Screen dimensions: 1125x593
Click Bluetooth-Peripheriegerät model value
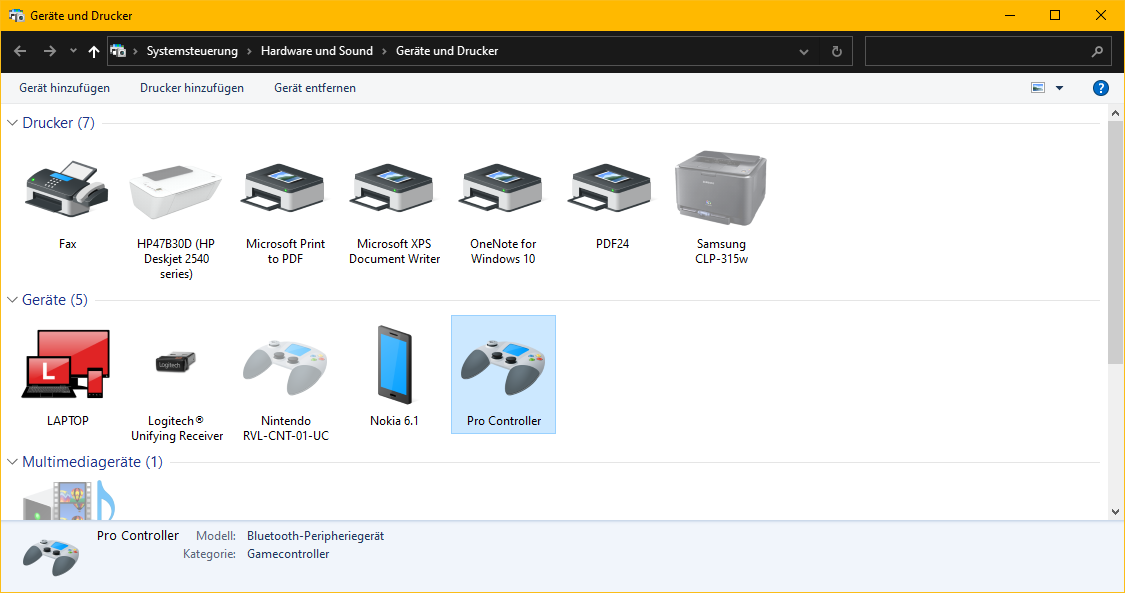tap(316, 536)
